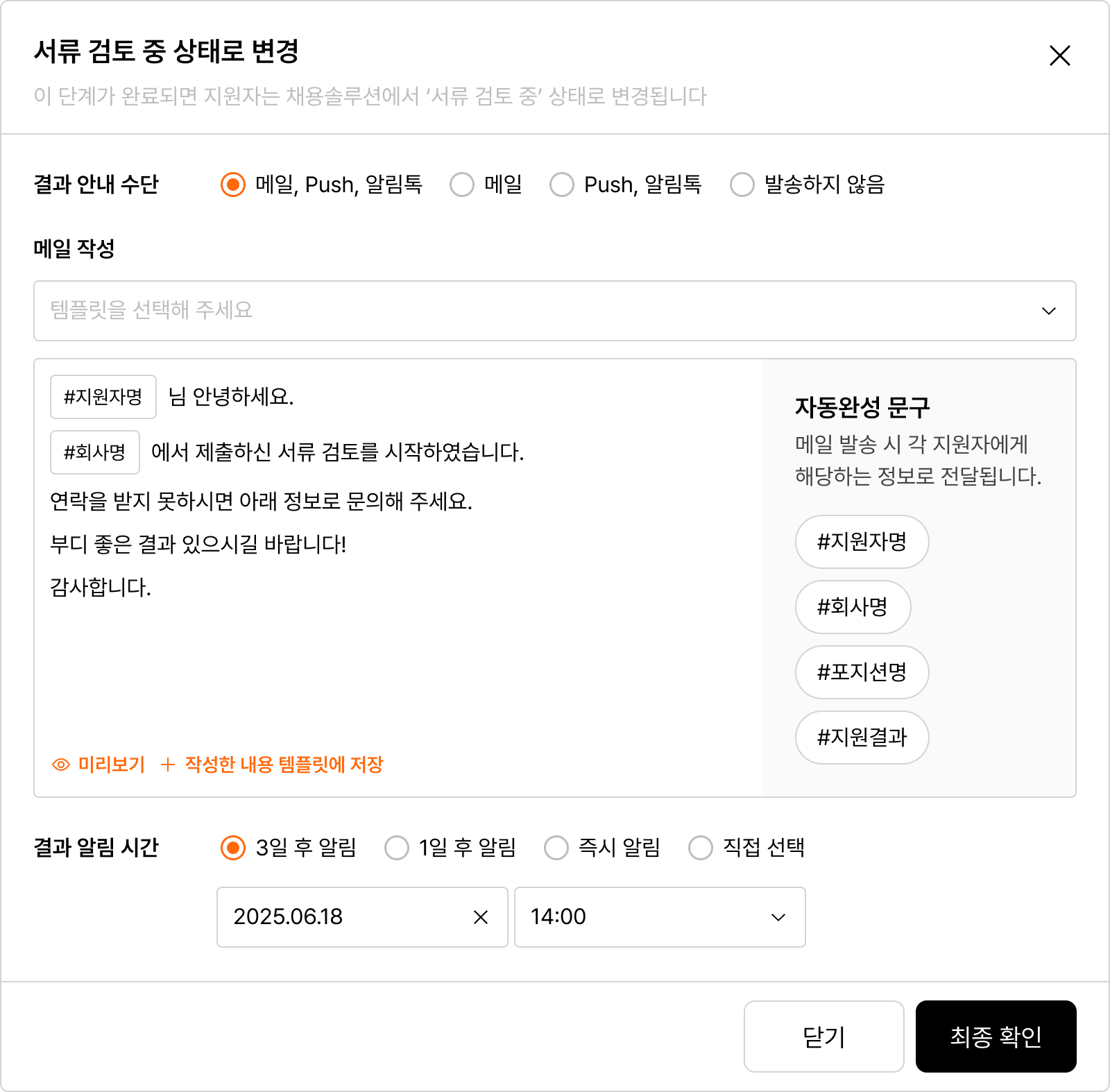This screenshot has height=1092, width=1110.
Task: Click the 최종 확인 button
Action: click(x=996, y=1036)
